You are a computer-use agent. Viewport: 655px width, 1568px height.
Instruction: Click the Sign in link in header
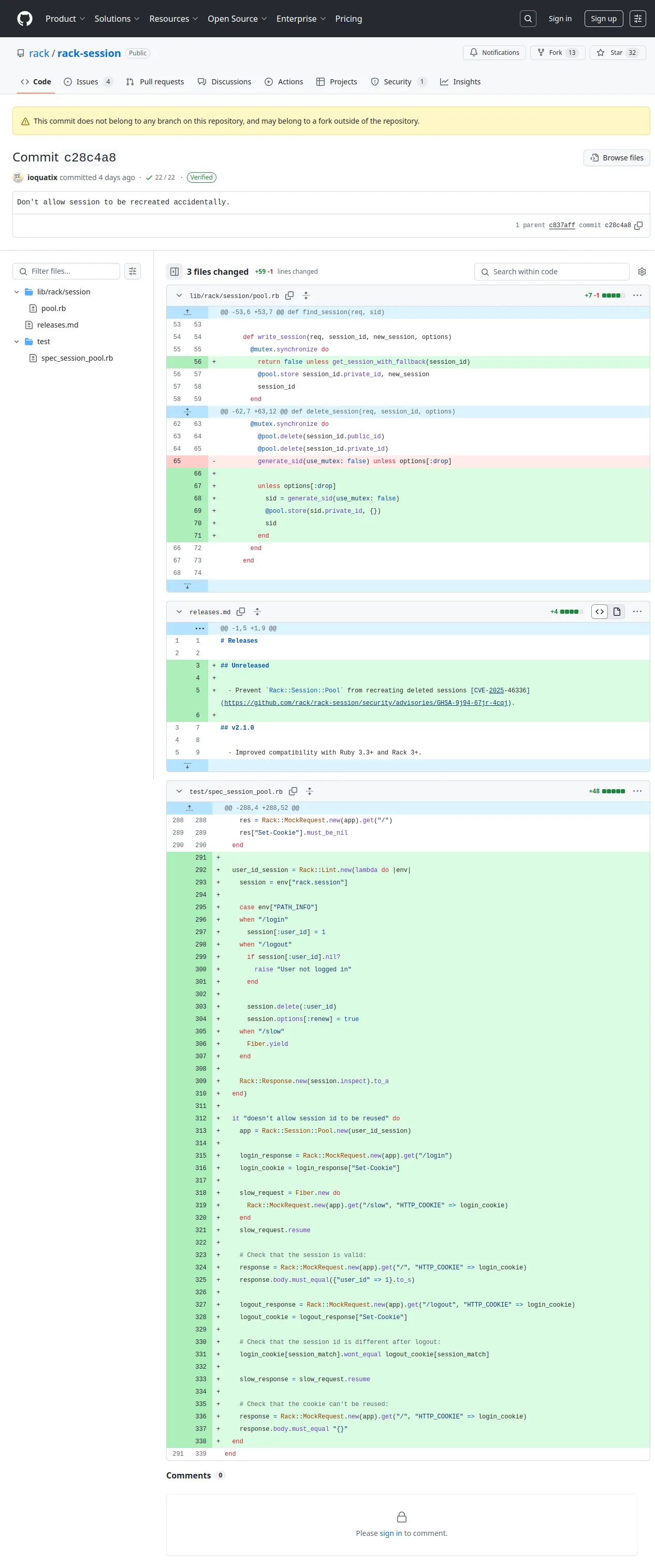pos(560,19)
